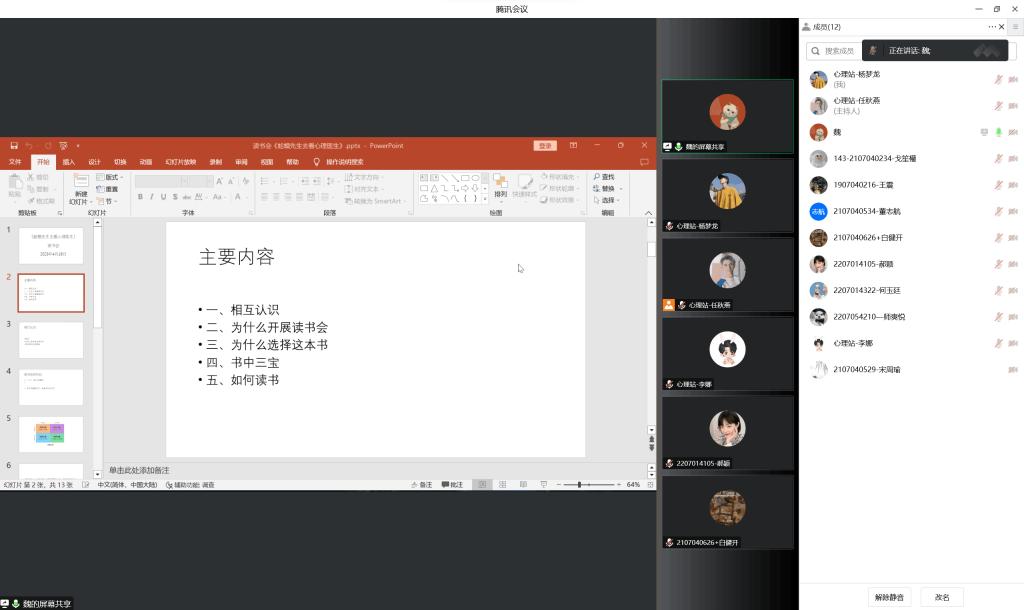Viewport: 1024px width, 610px height.
Task: Apply italic formatting to text
Action: point(152,197)
